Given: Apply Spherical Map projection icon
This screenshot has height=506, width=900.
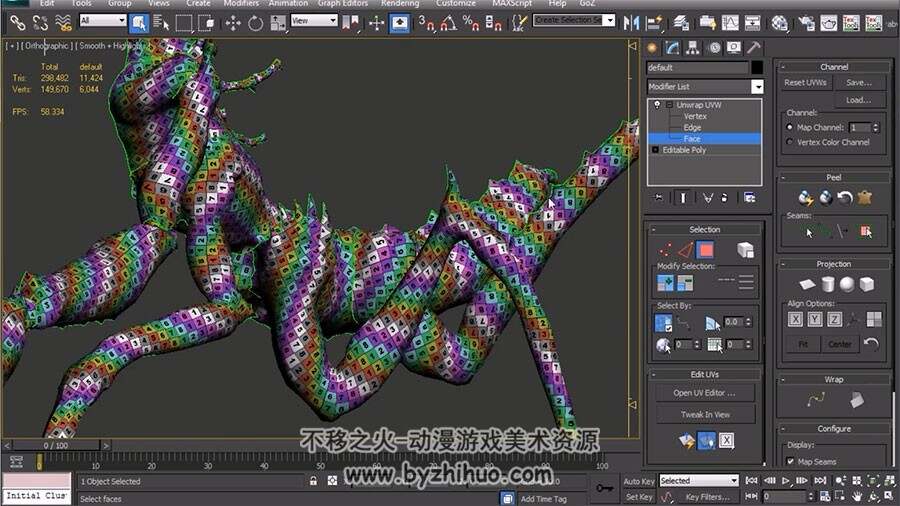Looking at the screenshot, I should [847, 285].
